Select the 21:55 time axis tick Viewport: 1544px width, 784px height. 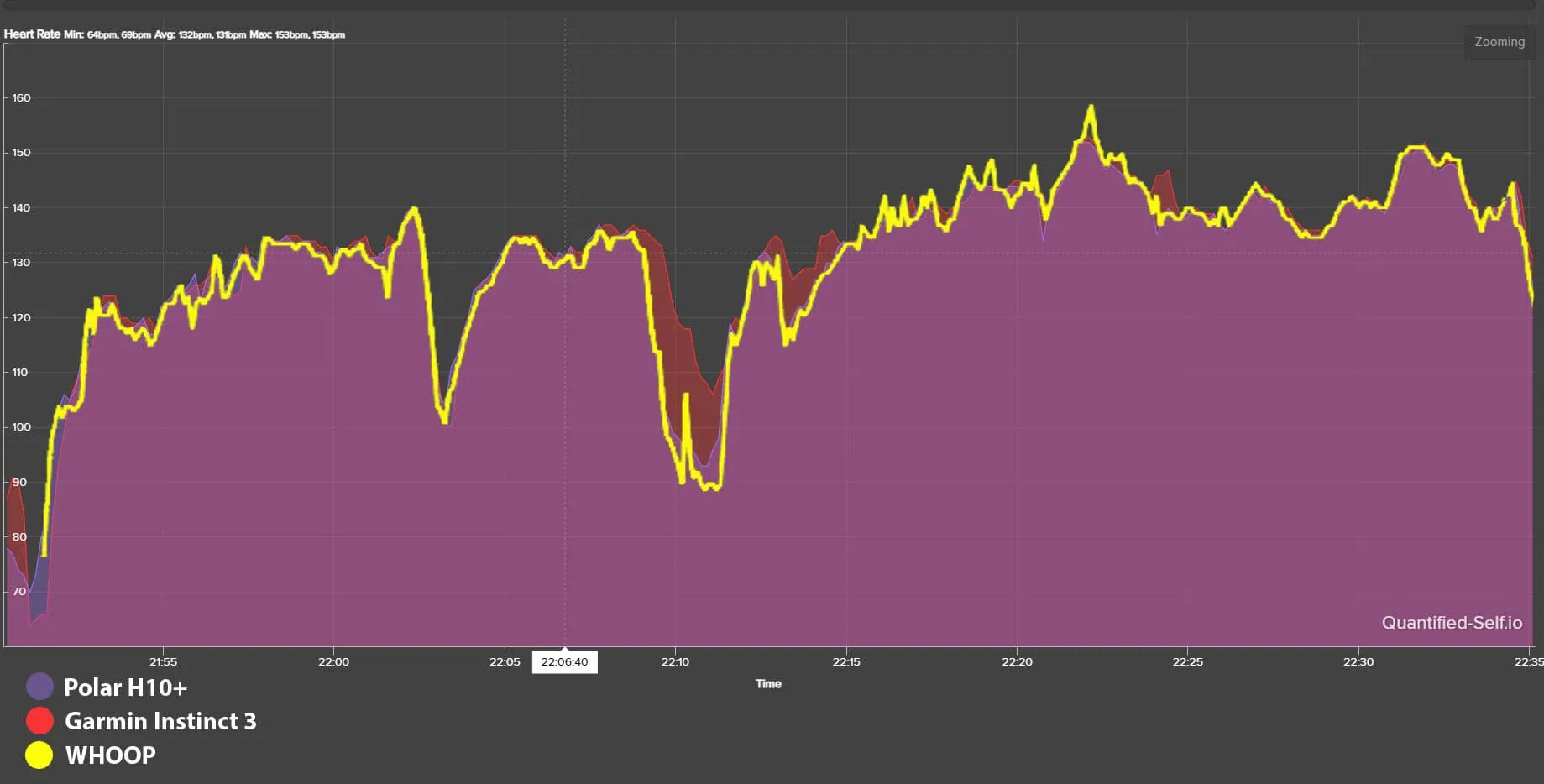pos(163,662)
